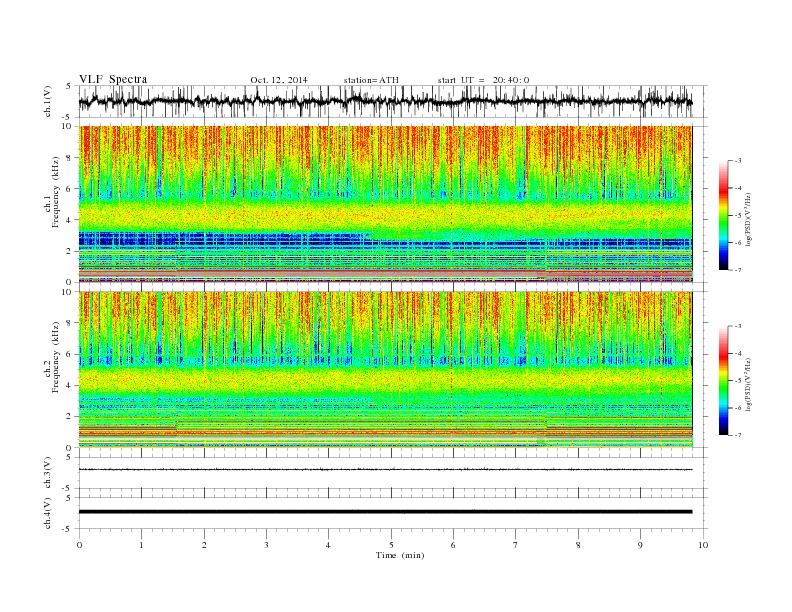Click the '-7' value on the lower colorbar
Screen dimensions: 792x612
pos(737,435)
